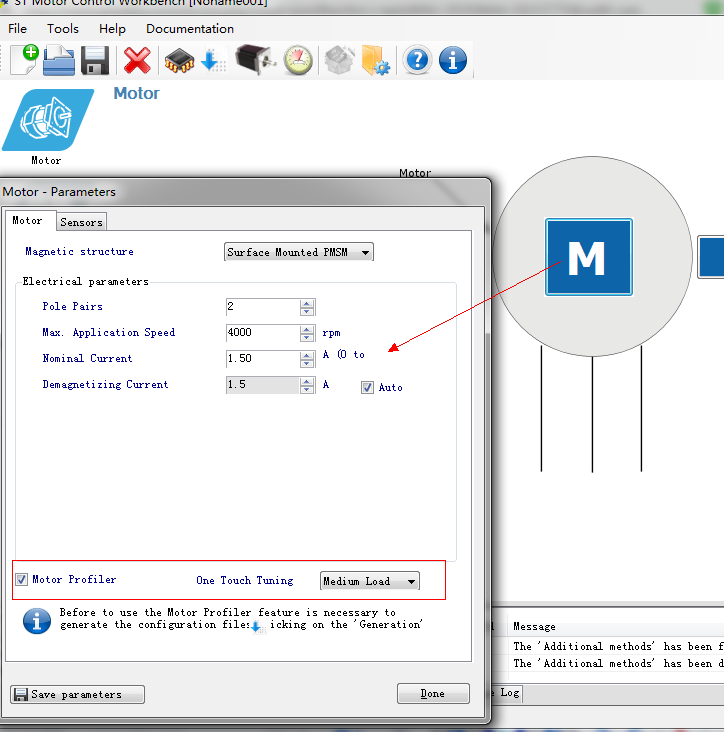Screen dimensions: 724x732
Task: Click the Demagnetizing Current 1.5 field
Action: click(262, 385)
